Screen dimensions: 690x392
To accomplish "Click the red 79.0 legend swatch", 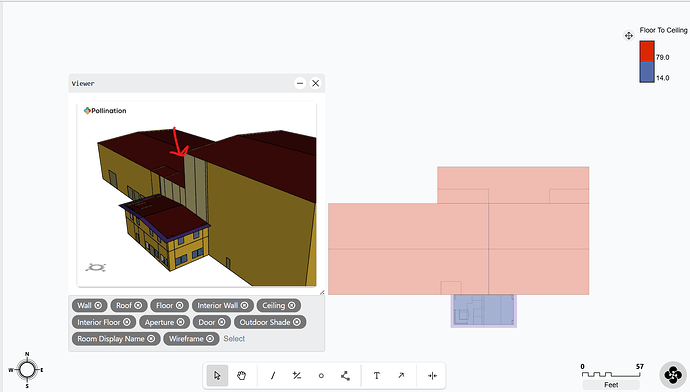I will [x=647, y=51].
